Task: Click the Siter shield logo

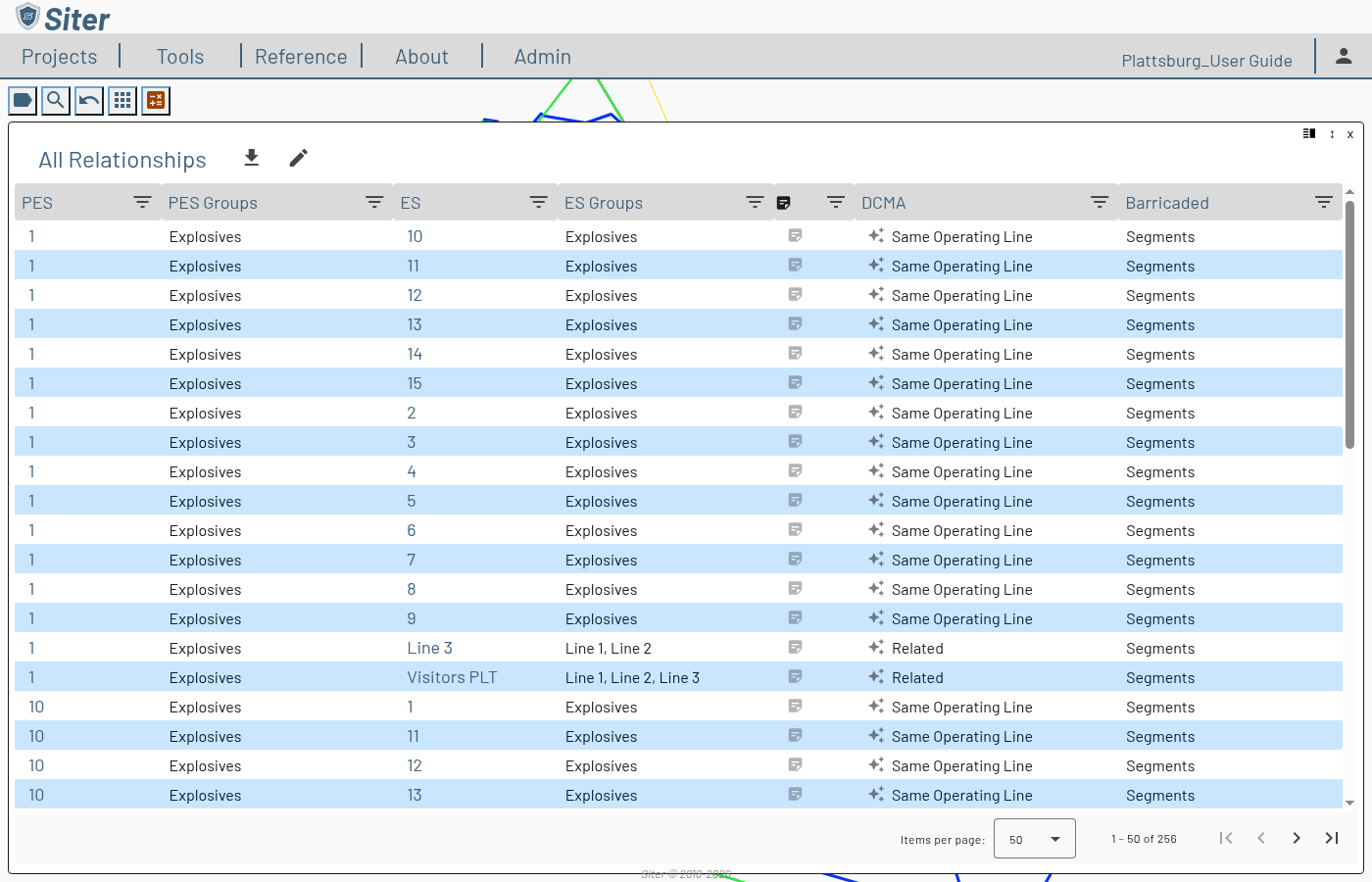Action: tap(27, 16)
